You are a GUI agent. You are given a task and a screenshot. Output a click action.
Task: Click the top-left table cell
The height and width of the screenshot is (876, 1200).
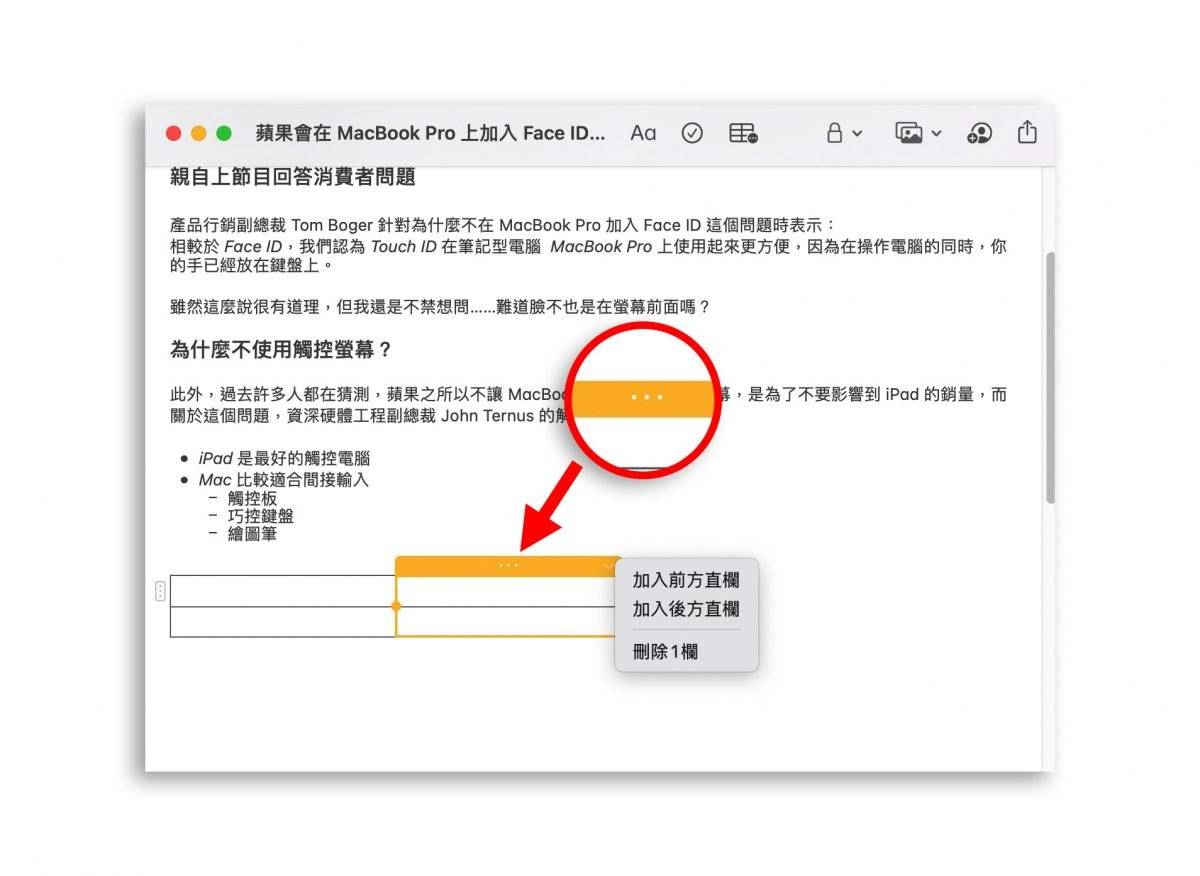click(x=283, y=591)
